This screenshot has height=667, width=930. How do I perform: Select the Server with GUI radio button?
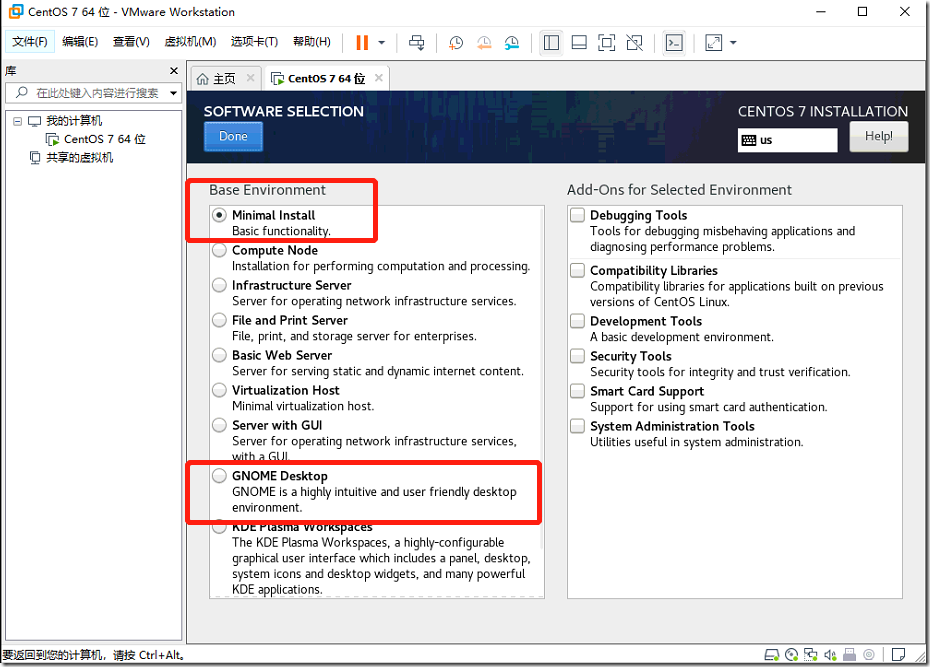(x=219, y=425)
